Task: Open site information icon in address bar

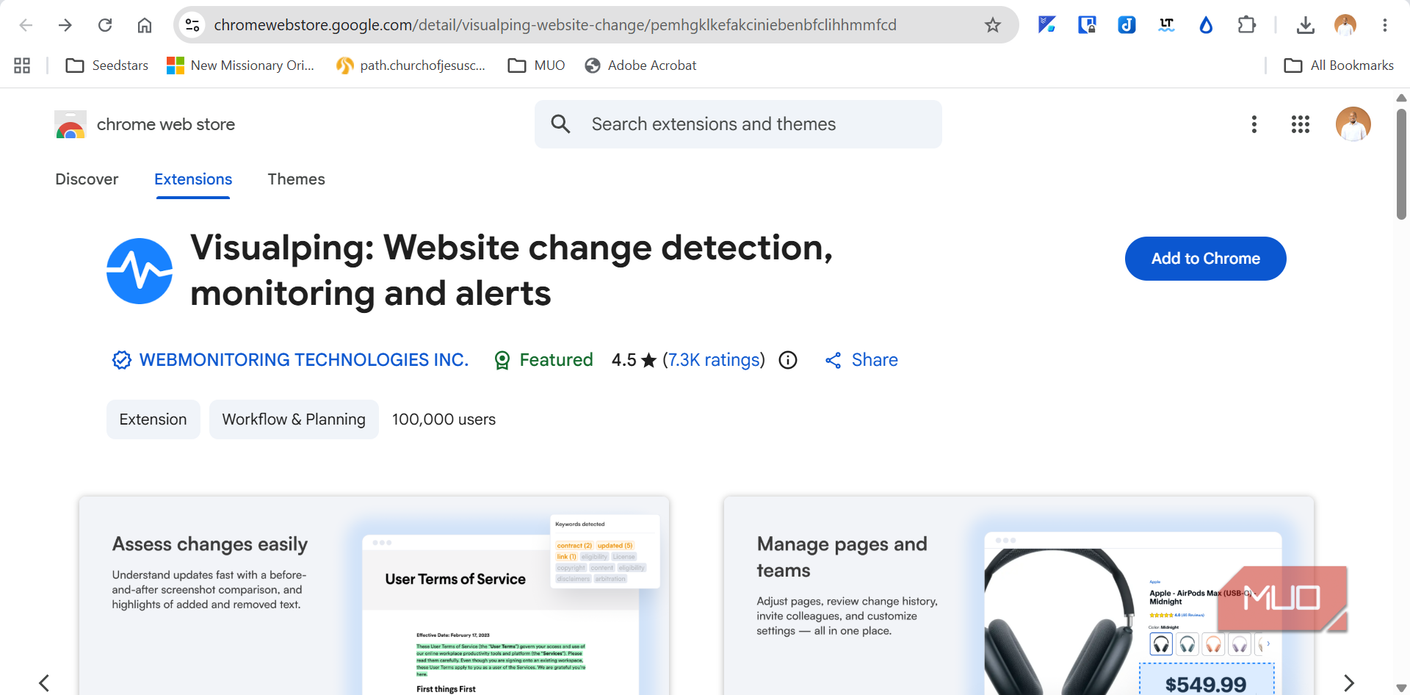Action: point(193,25)
